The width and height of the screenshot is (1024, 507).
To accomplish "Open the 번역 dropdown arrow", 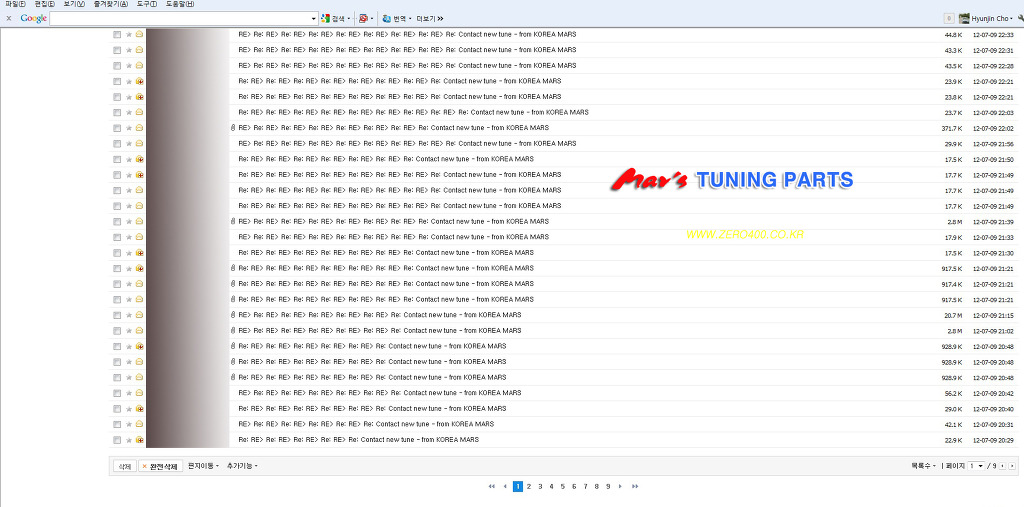I will 410,18.
